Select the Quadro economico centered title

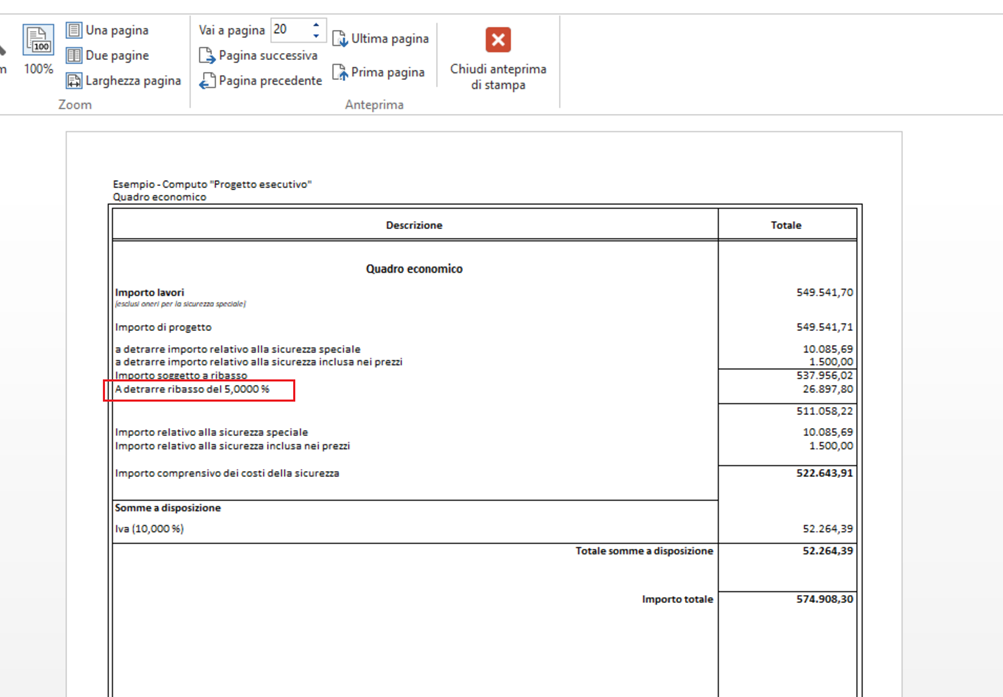(414, 269)
